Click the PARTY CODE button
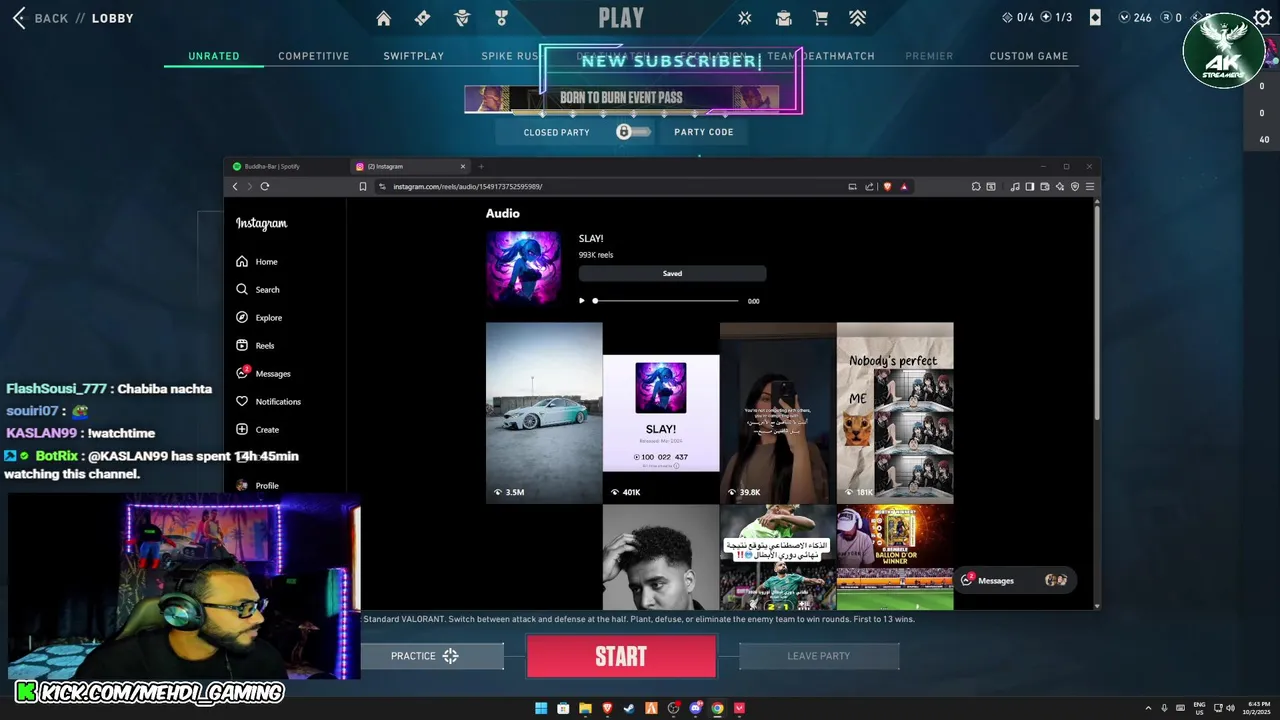This screenshot has height=720, width=1280. coord(704,132)
